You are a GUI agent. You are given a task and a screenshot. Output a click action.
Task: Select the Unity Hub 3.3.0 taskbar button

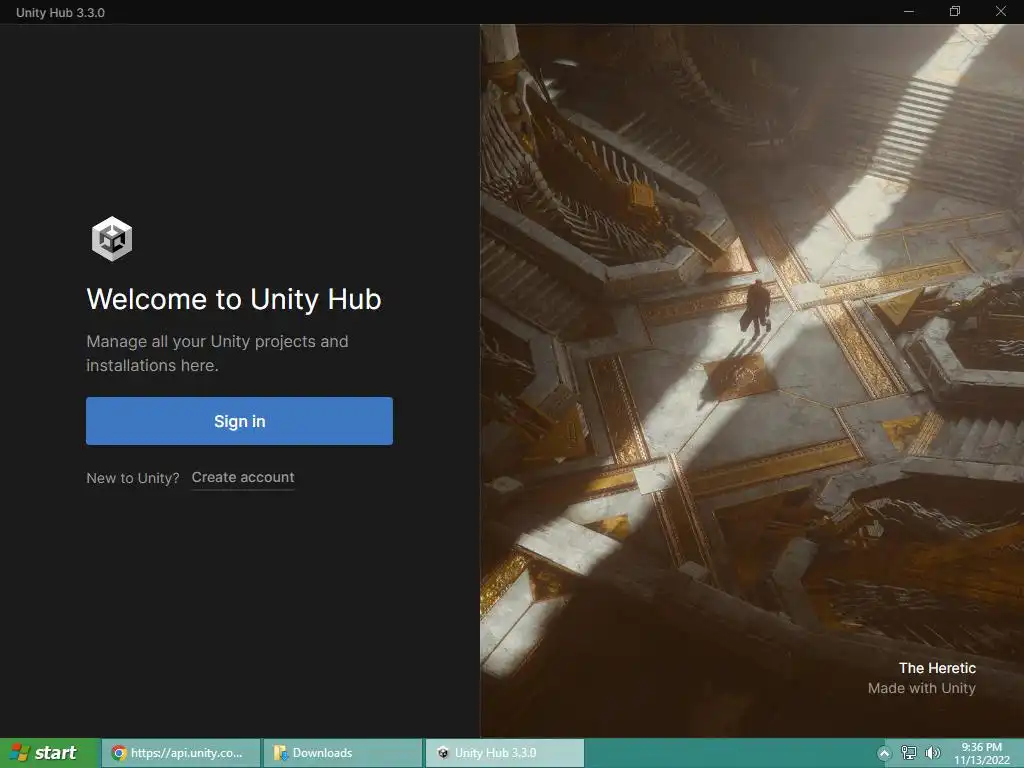pos(505,753)
